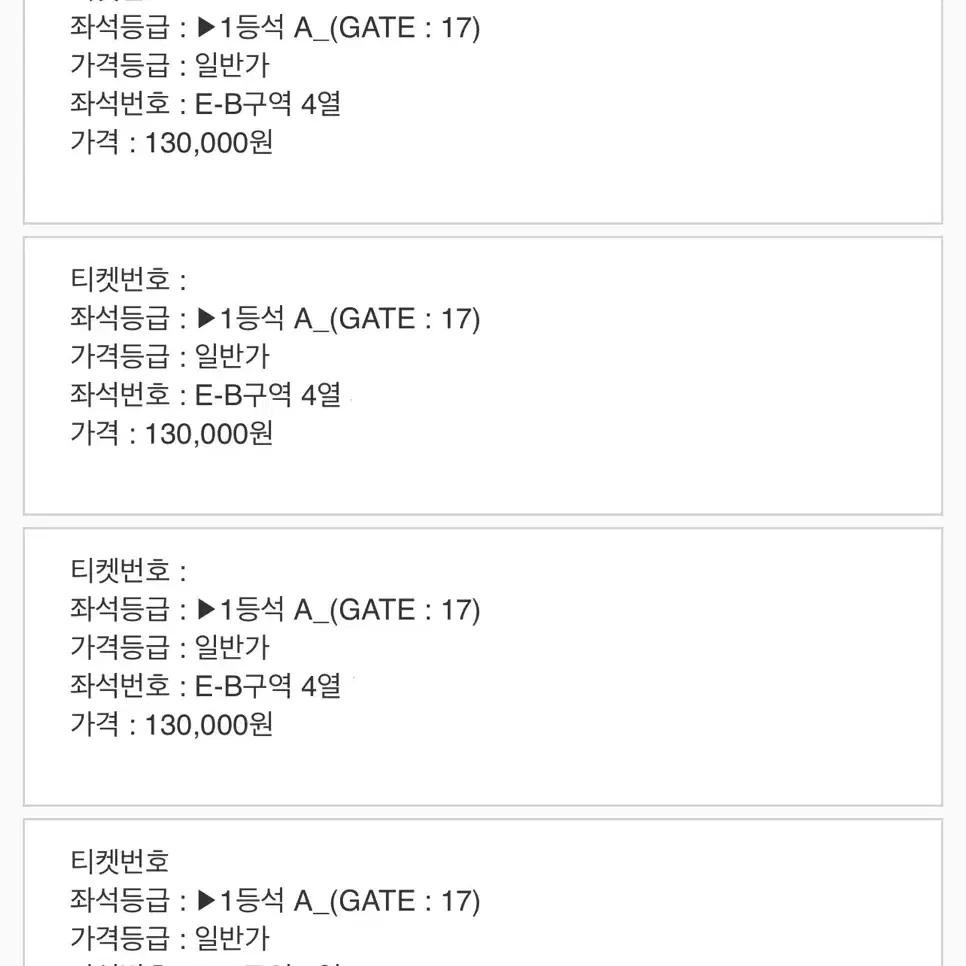Select the E-B구역 4열 seat number in the second card
This screenshot has width=966, height=966.
pyautogui.click(x=268, y=394)
